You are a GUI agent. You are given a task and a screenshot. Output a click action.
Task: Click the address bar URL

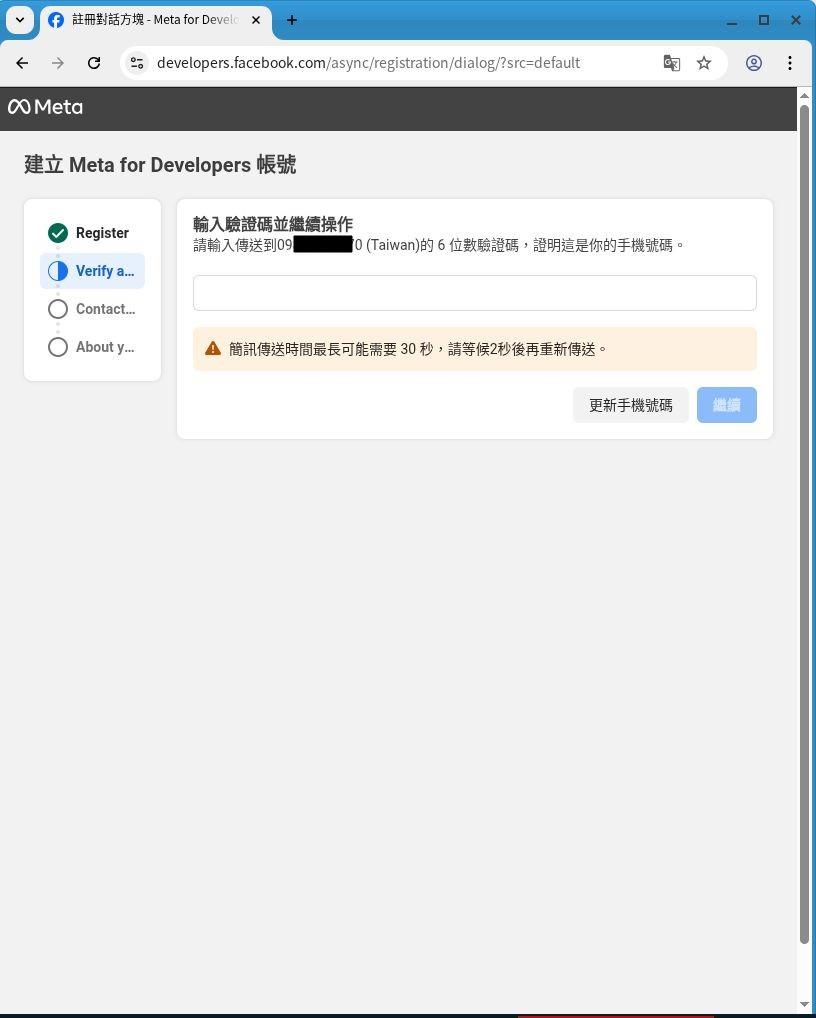368,63
